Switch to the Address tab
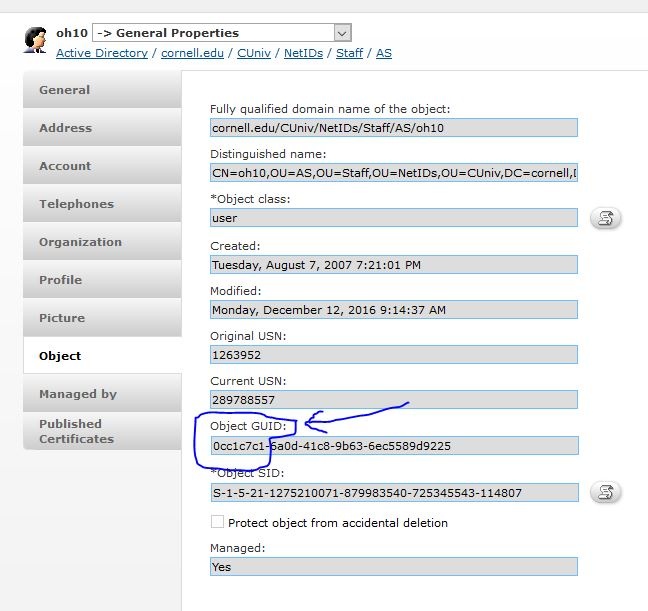Image resolution: width=648 pixels, height=611 pixels. 102,128
